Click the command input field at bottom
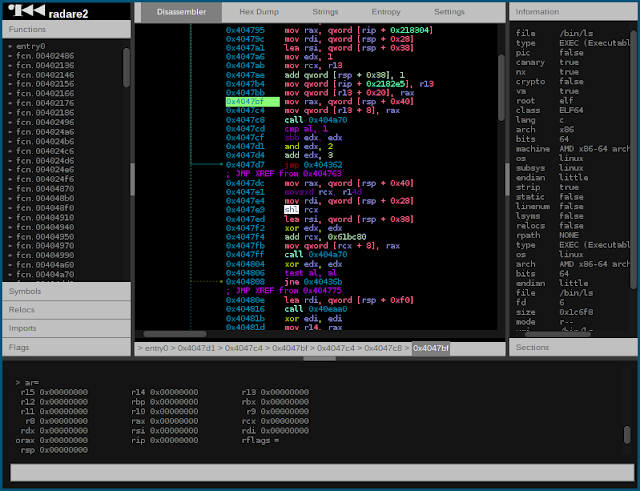640x491 pixels. (x=322, y=473)
